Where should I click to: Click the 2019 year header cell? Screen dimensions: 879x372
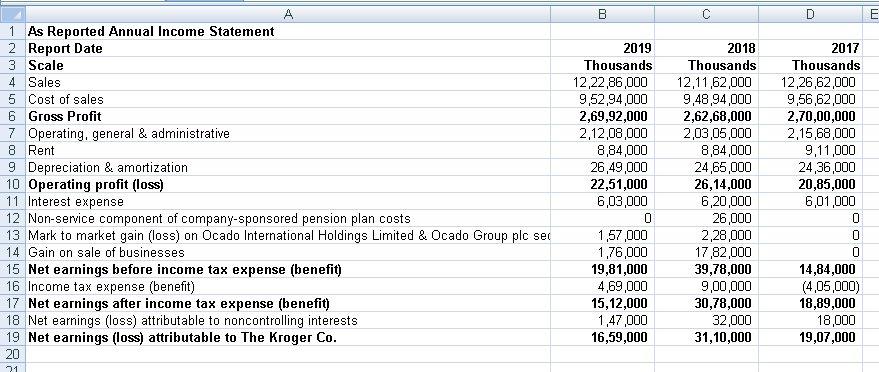(x=603, y=48)
